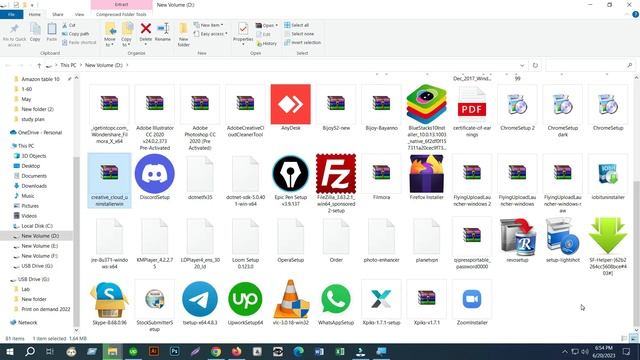The width and height of the screenshot is (640, 360).
Task: Click Copy path in Clipboard group
Action: tap(76, 34)
